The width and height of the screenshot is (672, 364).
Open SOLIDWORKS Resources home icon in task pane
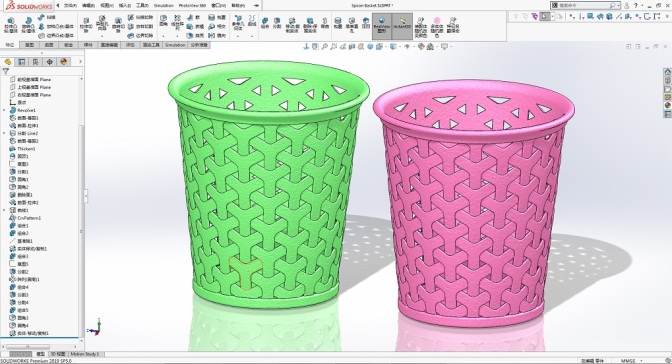coord(667,72)
